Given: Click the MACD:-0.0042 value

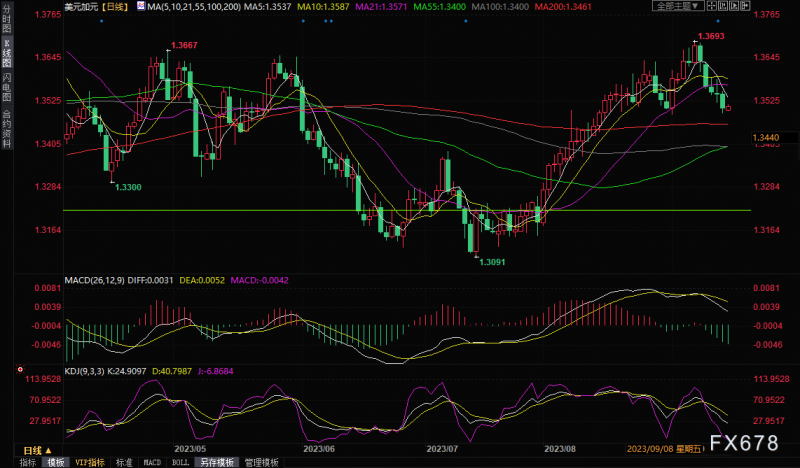Looking at the screenshot, I should pyautogui.click(x=260, y=280).
